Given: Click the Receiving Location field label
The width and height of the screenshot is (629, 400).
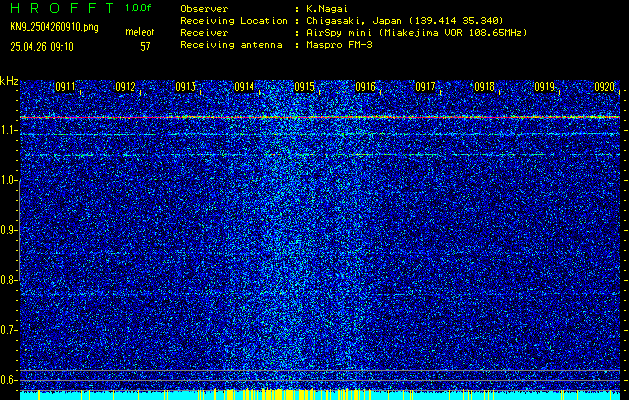Looking at the screenshot, I should [234, 20].
